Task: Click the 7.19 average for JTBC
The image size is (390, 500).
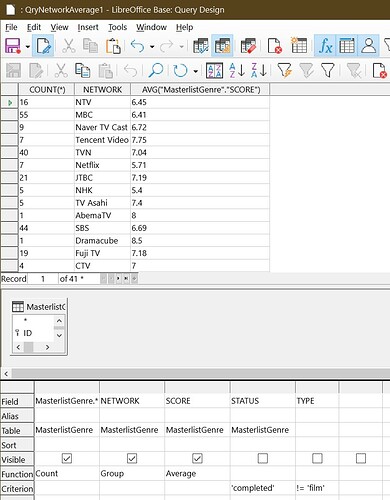Action: (200, 178)
